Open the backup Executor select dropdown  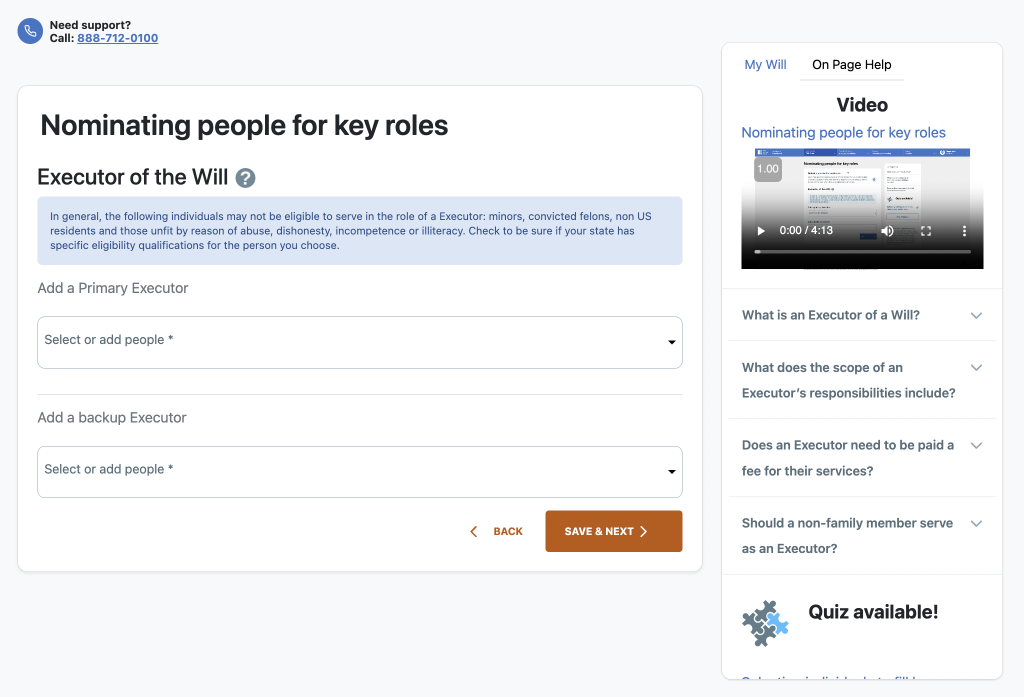point(360,472)
